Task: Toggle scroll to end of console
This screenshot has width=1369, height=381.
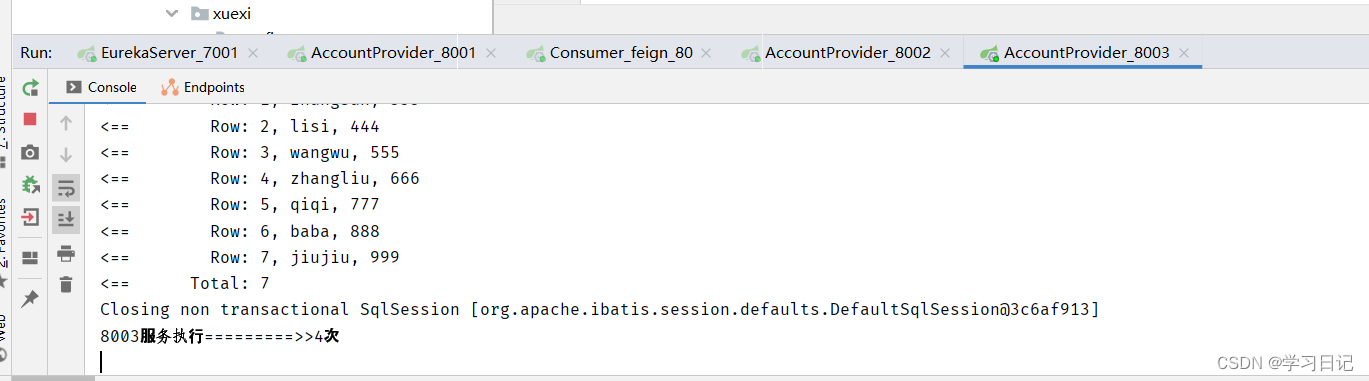Action: 66,218
